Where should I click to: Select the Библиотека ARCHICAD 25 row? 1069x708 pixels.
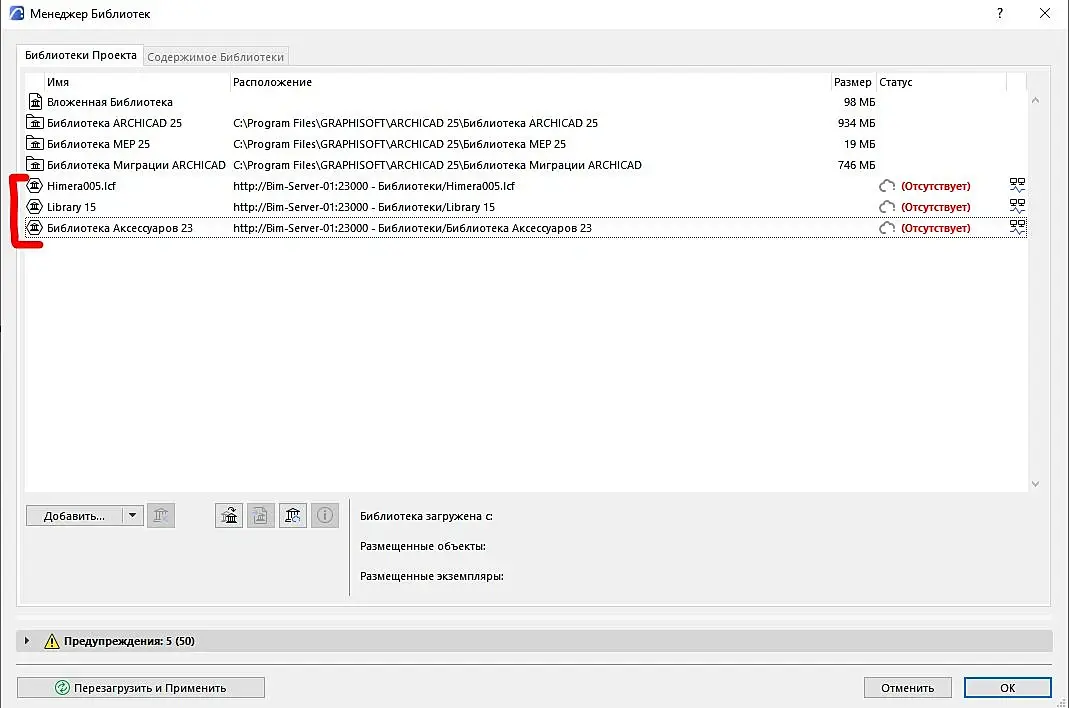tap(526, 123)
